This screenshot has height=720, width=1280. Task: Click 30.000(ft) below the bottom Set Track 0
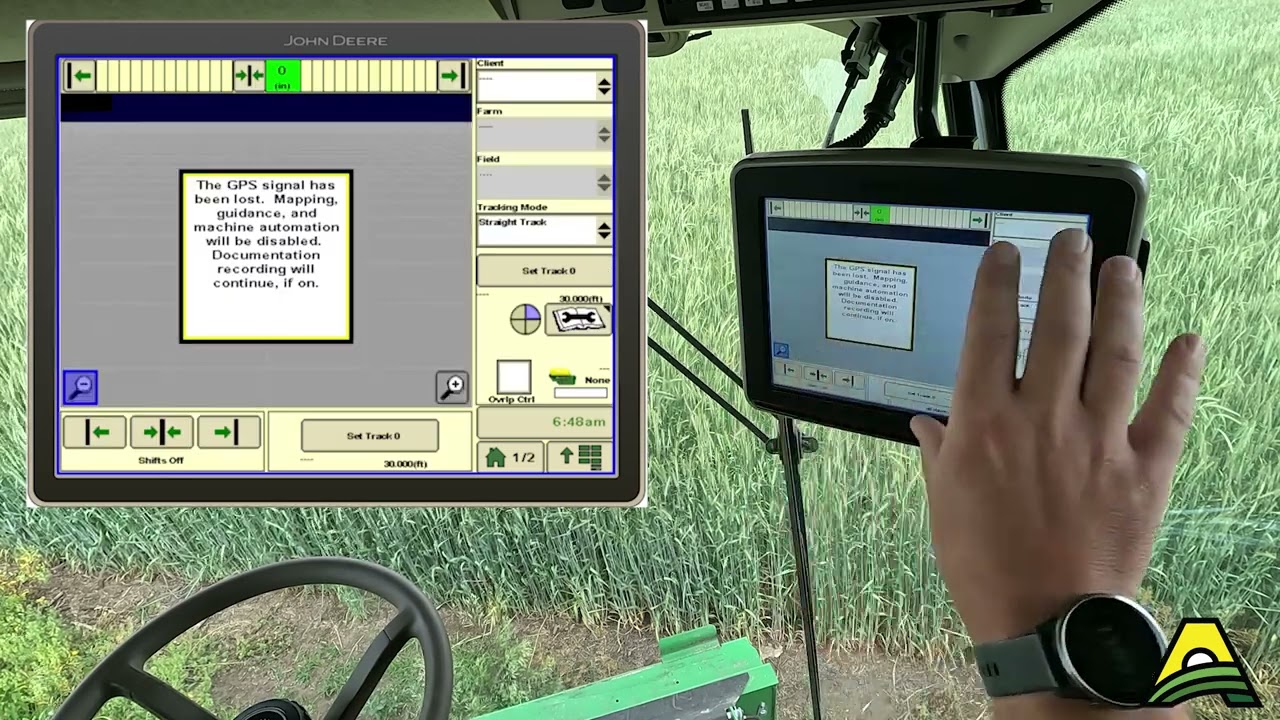[x=405, y=464]
